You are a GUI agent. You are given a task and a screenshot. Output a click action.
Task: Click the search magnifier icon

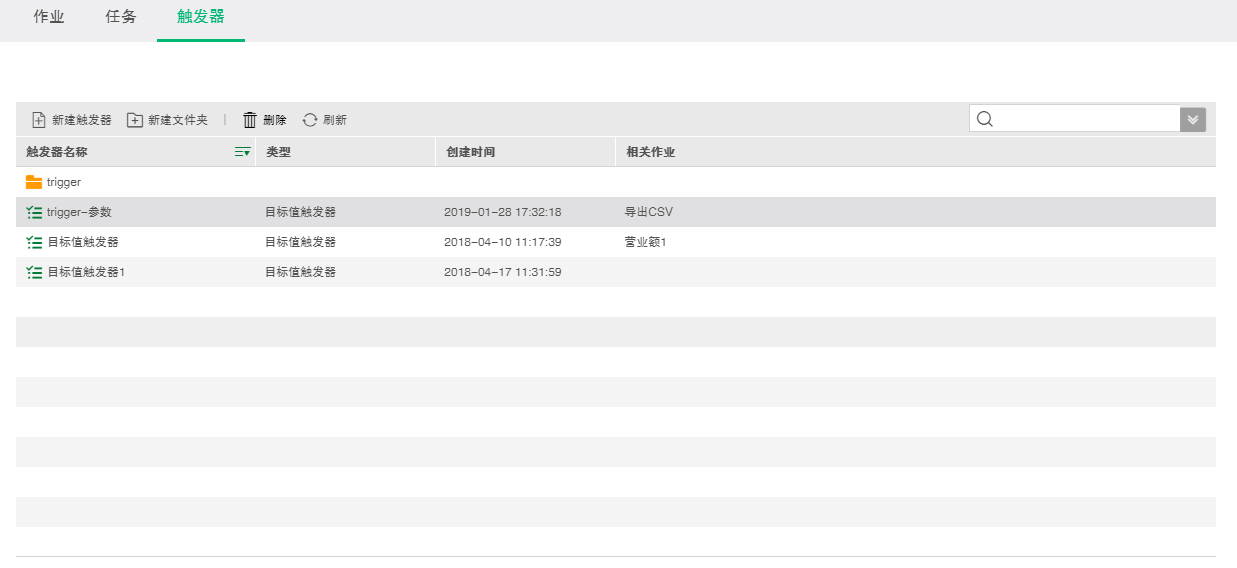(x=985, y=119)
